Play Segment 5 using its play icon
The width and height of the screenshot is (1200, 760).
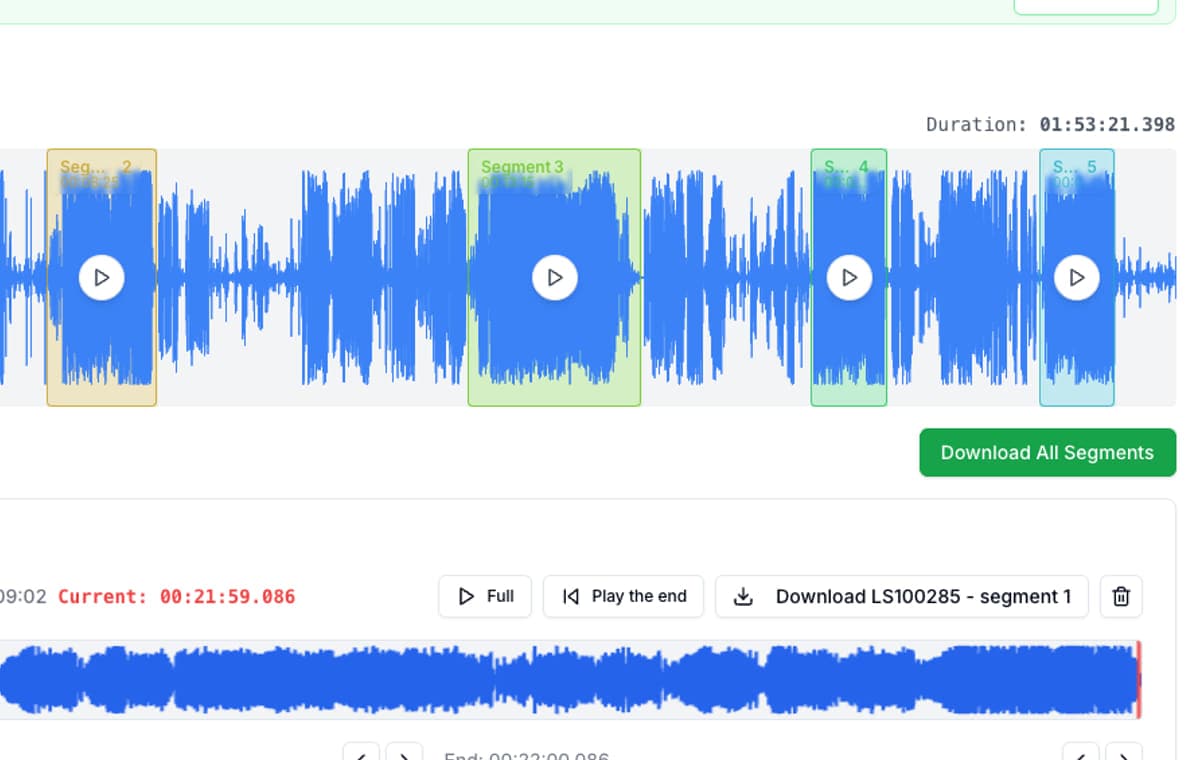1077,277
